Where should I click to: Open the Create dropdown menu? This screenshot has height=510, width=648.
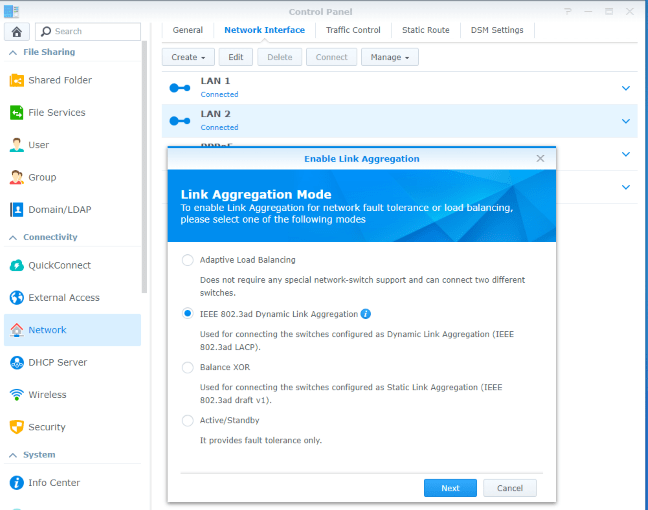pos(189,57)
